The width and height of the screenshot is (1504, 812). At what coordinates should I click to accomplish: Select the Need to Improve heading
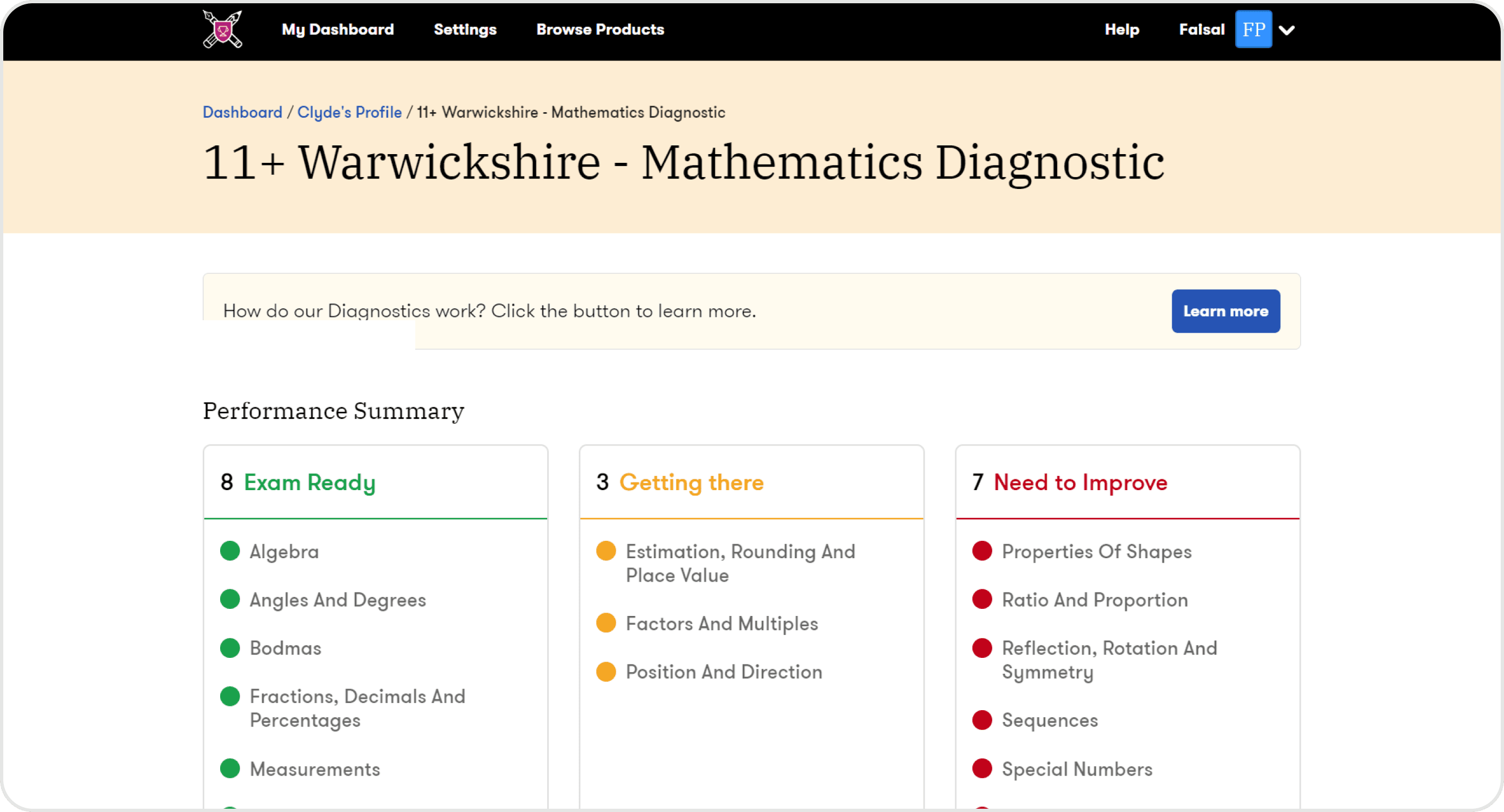point(1080,483)
